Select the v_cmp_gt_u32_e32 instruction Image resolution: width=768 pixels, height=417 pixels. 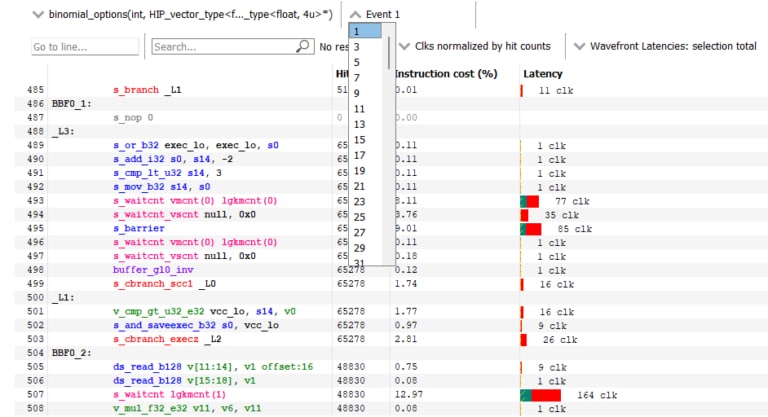pos(204,311)
